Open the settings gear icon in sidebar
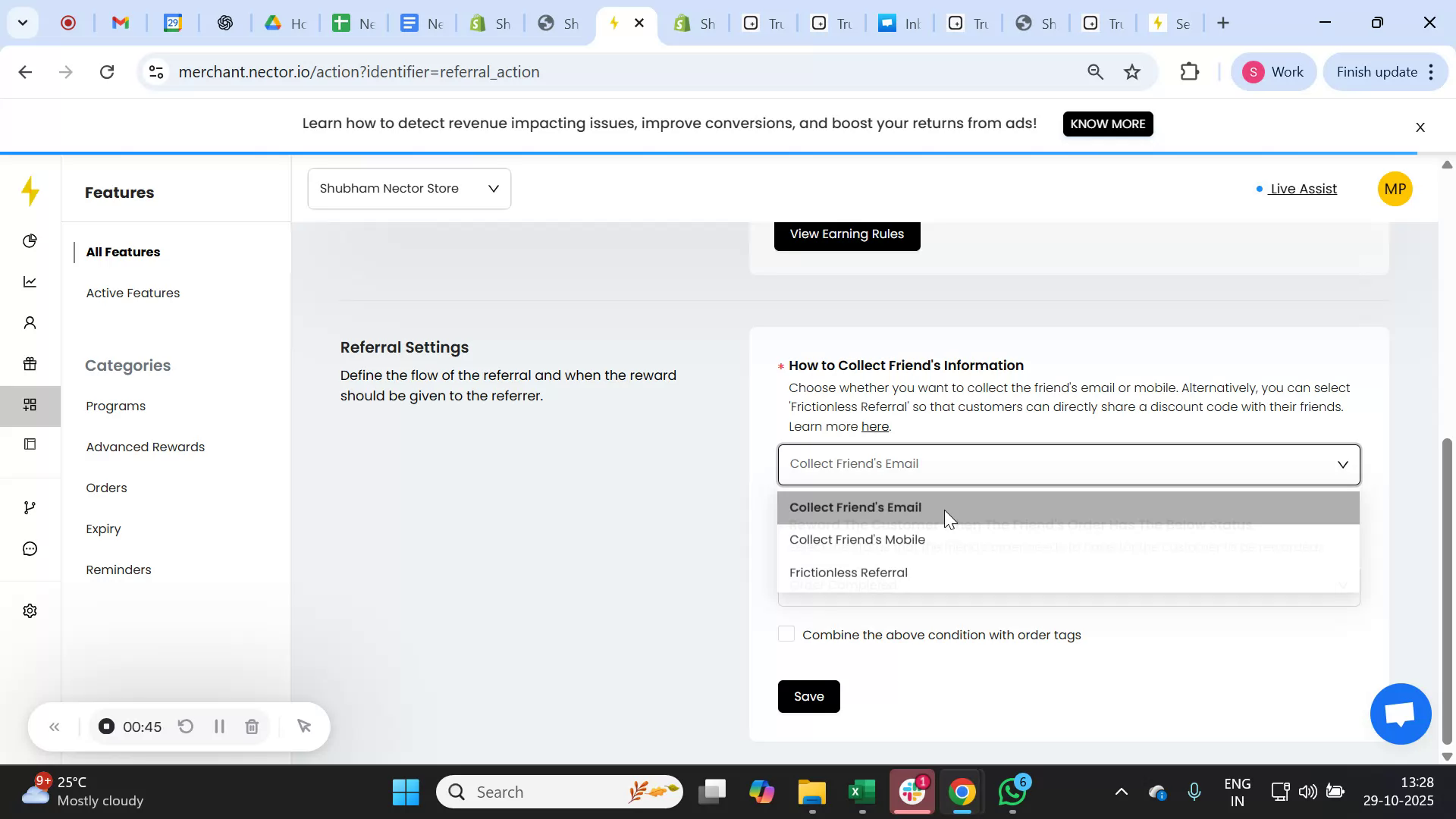The width and height of the screenshot is (1456, 819). pos(30,610)
